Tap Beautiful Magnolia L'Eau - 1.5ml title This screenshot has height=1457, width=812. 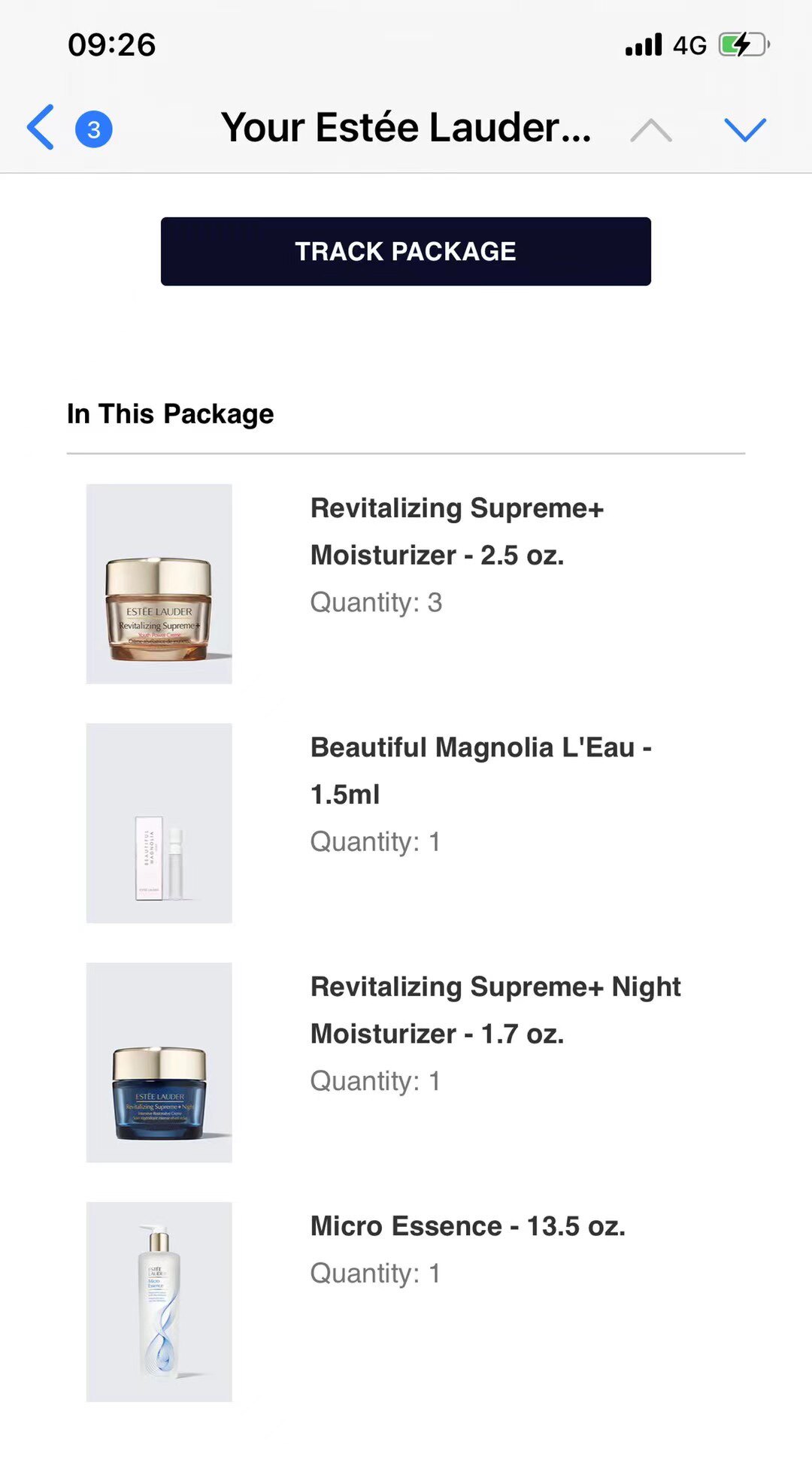(x=481, y=771)
